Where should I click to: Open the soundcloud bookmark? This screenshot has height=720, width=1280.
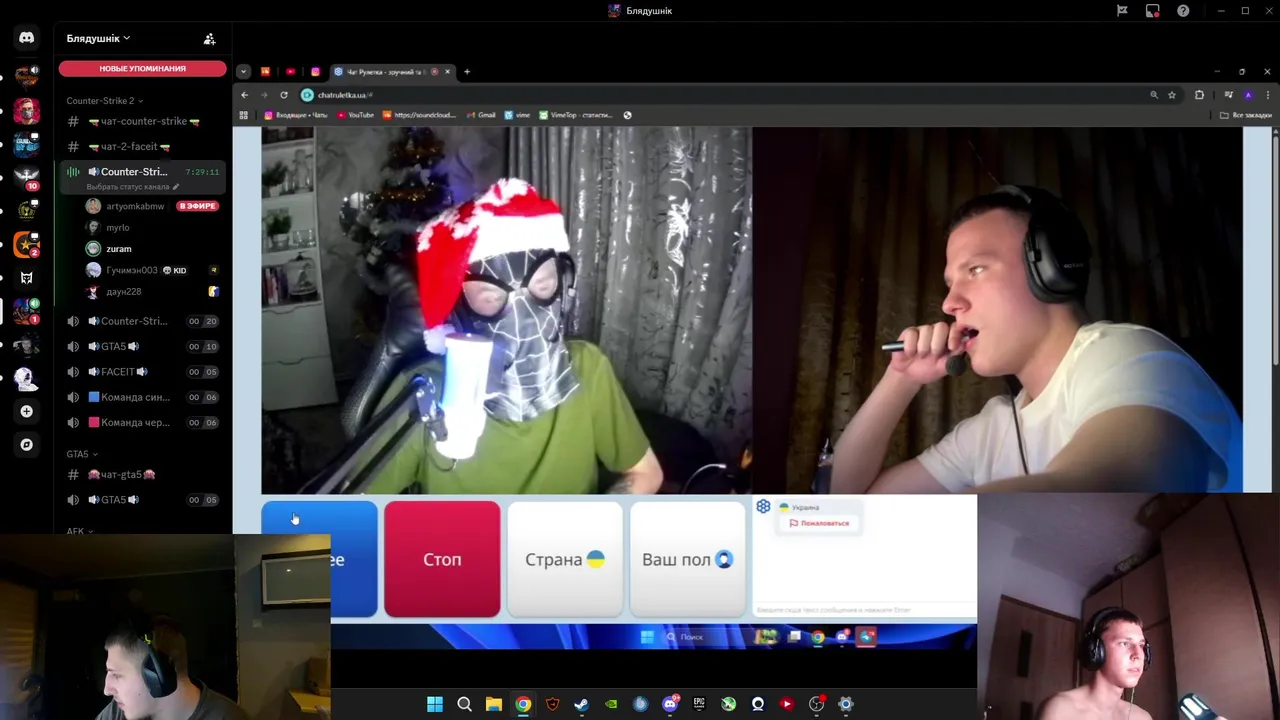click(418, 115)
